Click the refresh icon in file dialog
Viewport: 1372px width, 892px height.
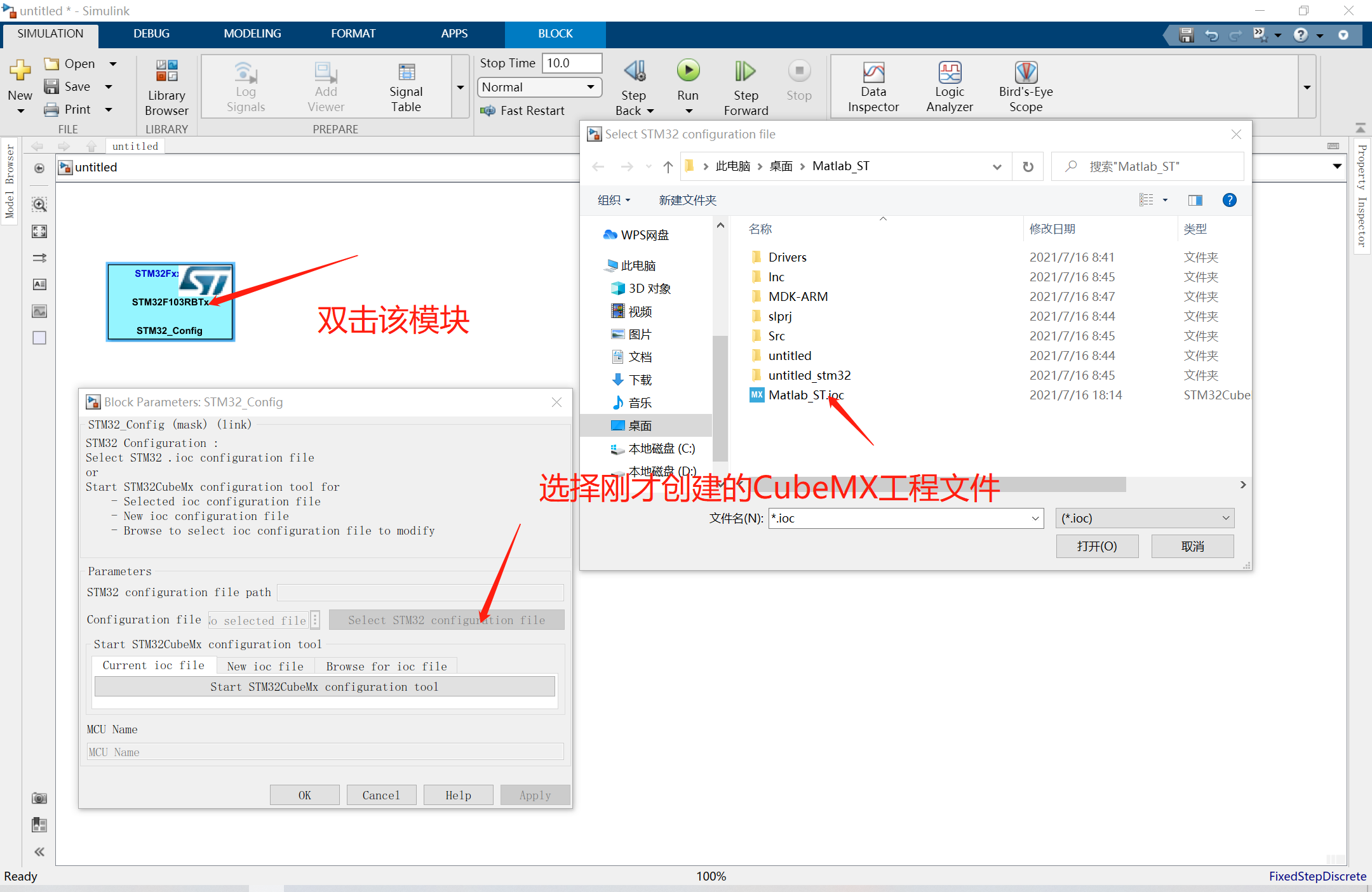1028,167
